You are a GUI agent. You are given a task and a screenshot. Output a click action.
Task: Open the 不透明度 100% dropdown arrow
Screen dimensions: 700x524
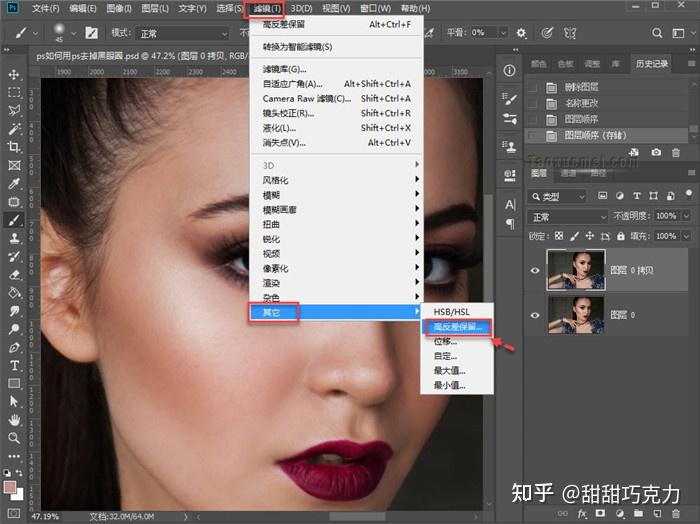(x=686, y=216)
